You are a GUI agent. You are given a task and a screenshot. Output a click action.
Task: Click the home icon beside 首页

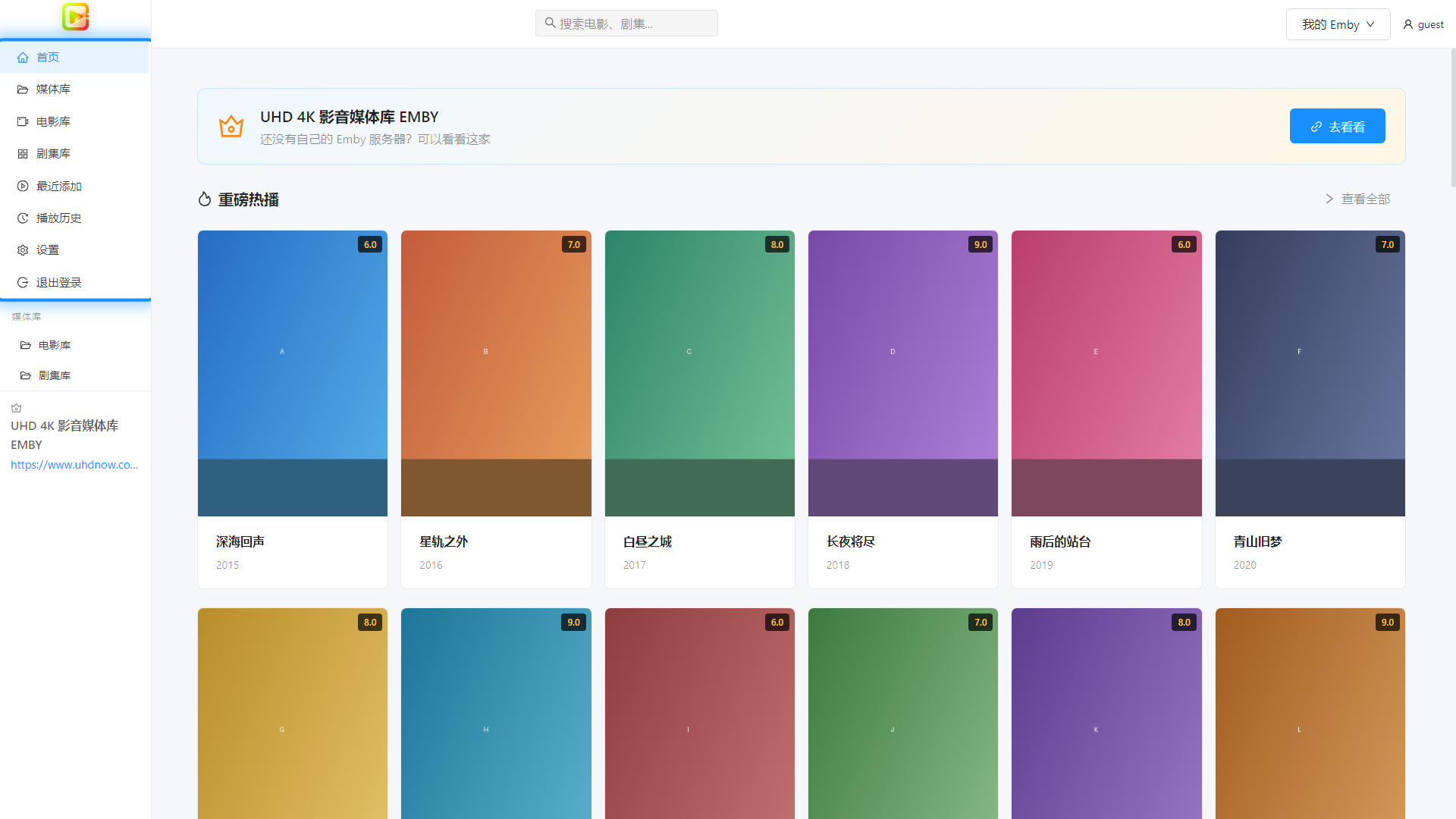coord(23,57)
